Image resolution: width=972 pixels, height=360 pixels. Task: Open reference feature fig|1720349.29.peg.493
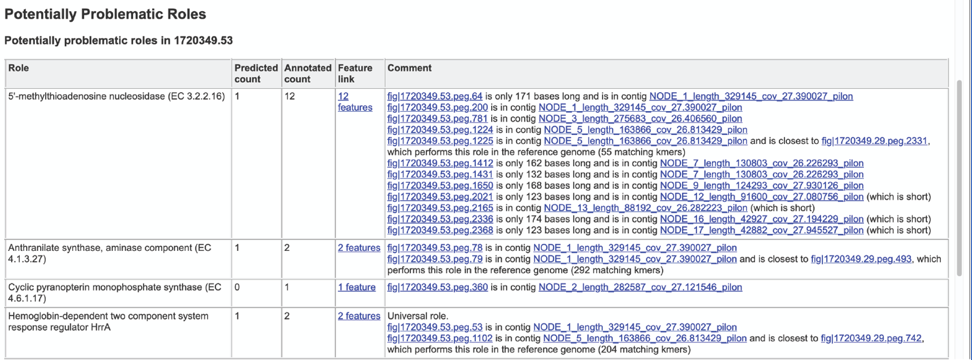click(862, 259)
